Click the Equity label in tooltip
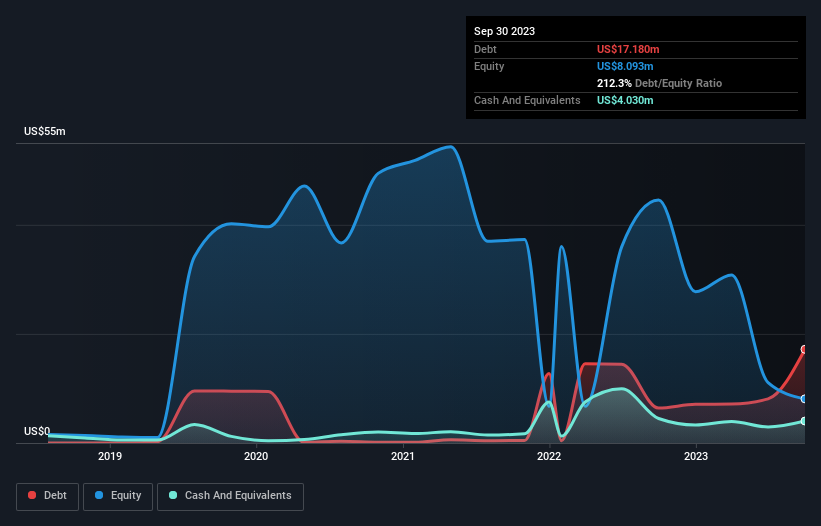The width and height of the screenshot is (821, 526). 489,66
